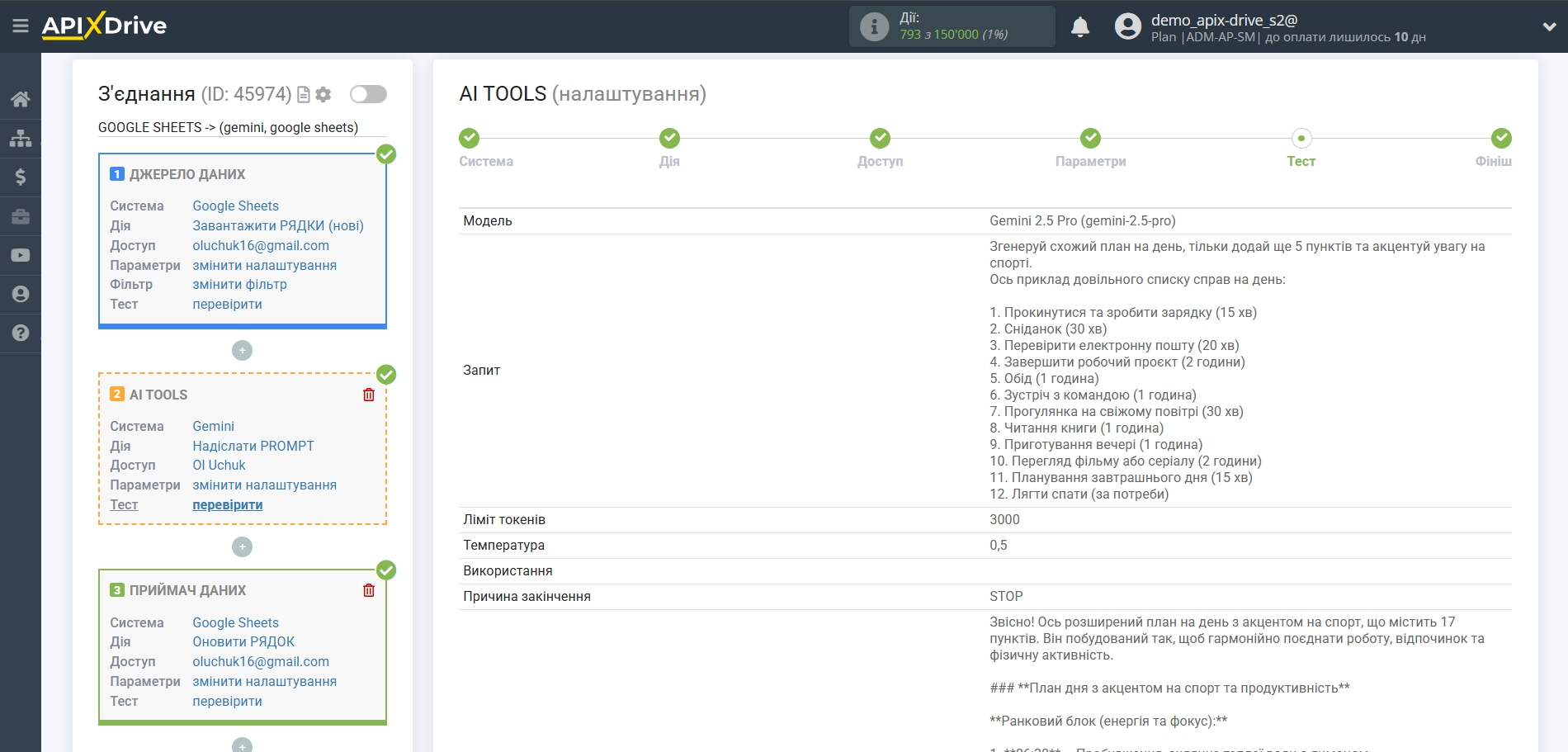This screenshot has height=752, width=1568.
Task: Click the STOP finish reason value
Action: pos(1006,596)
